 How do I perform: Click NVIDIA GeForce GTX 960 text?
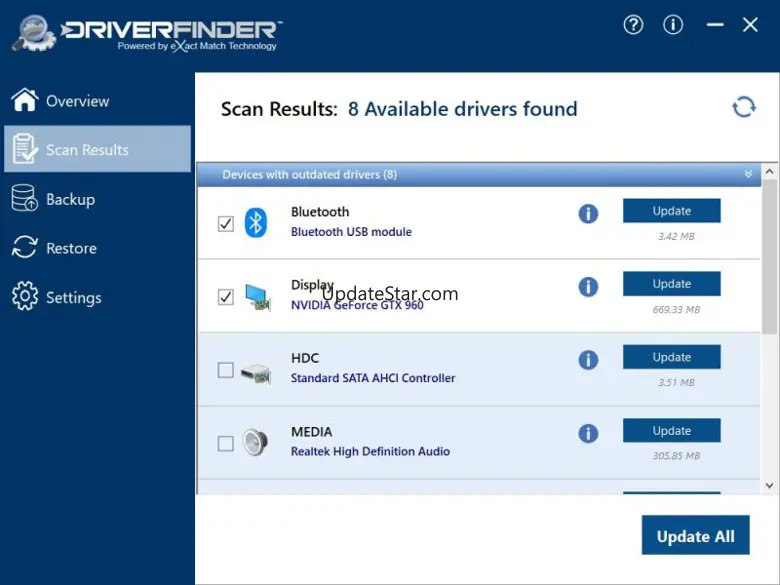[357, 305]
